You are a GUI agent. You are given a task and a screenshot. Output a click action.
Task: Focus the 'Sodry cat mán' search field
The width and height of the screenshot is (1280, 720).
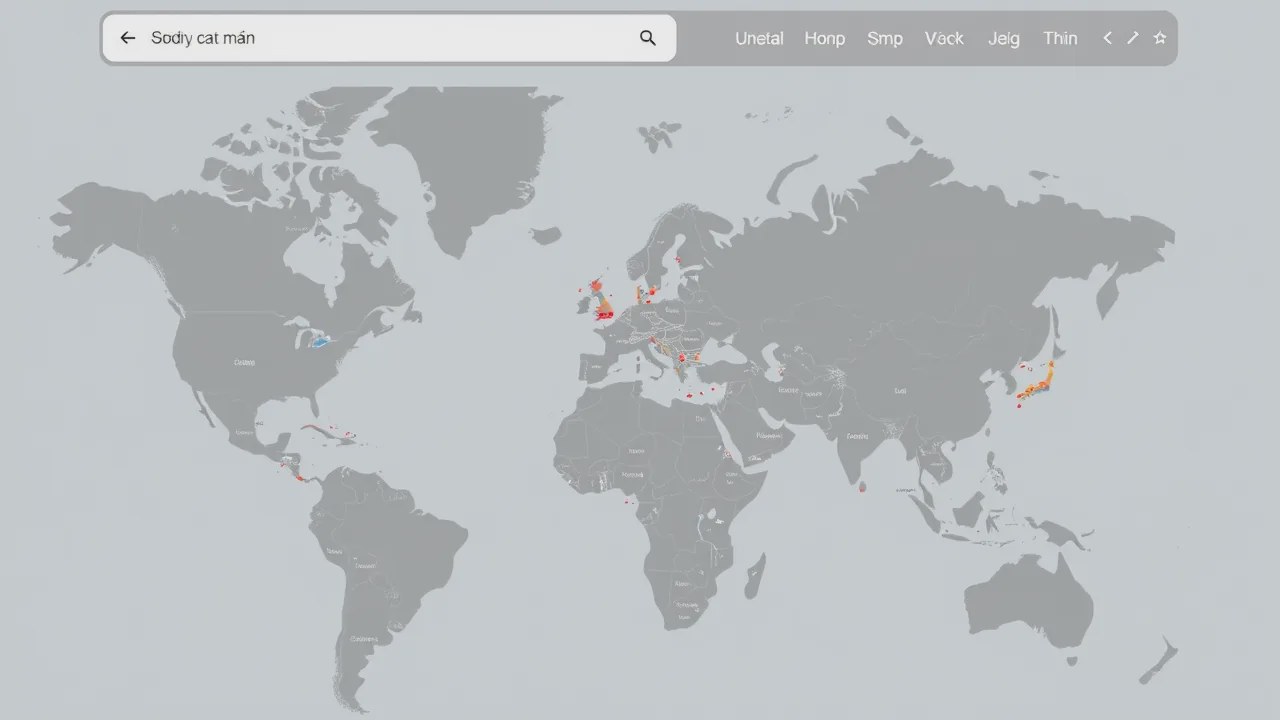389,38
